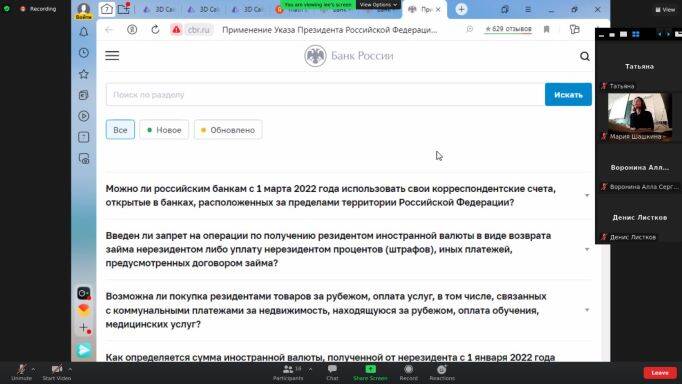The image size is (682, 384).
Task: Unmute the microphone
Action: point(21,372)
